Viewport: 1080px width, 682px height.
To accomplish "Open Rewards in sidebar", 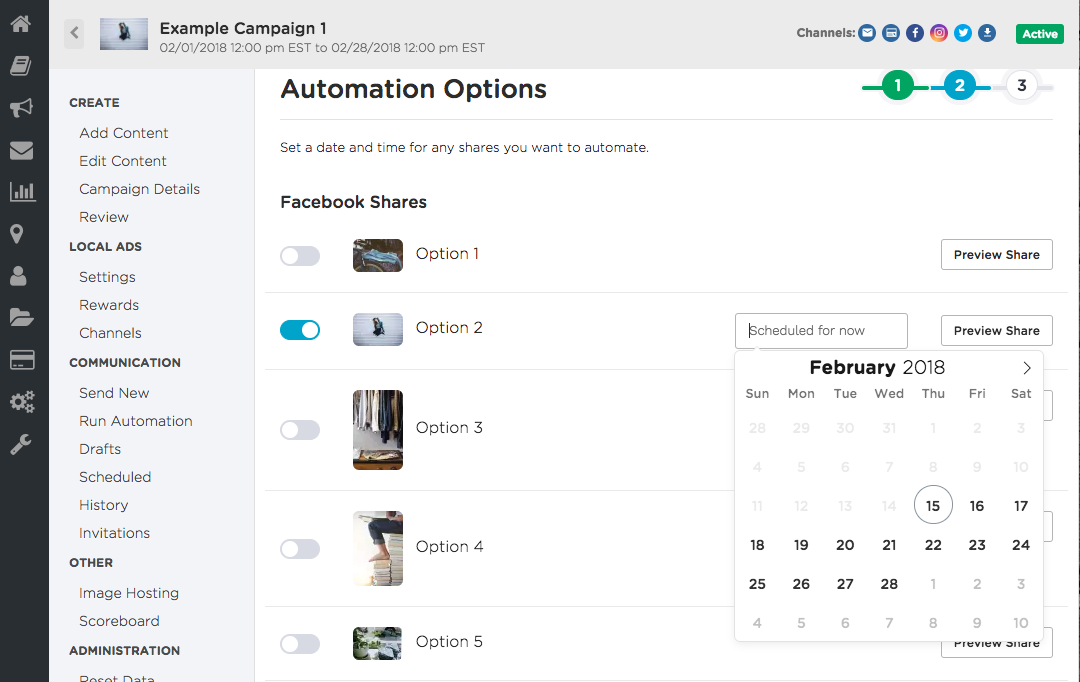I will point(109,305).
